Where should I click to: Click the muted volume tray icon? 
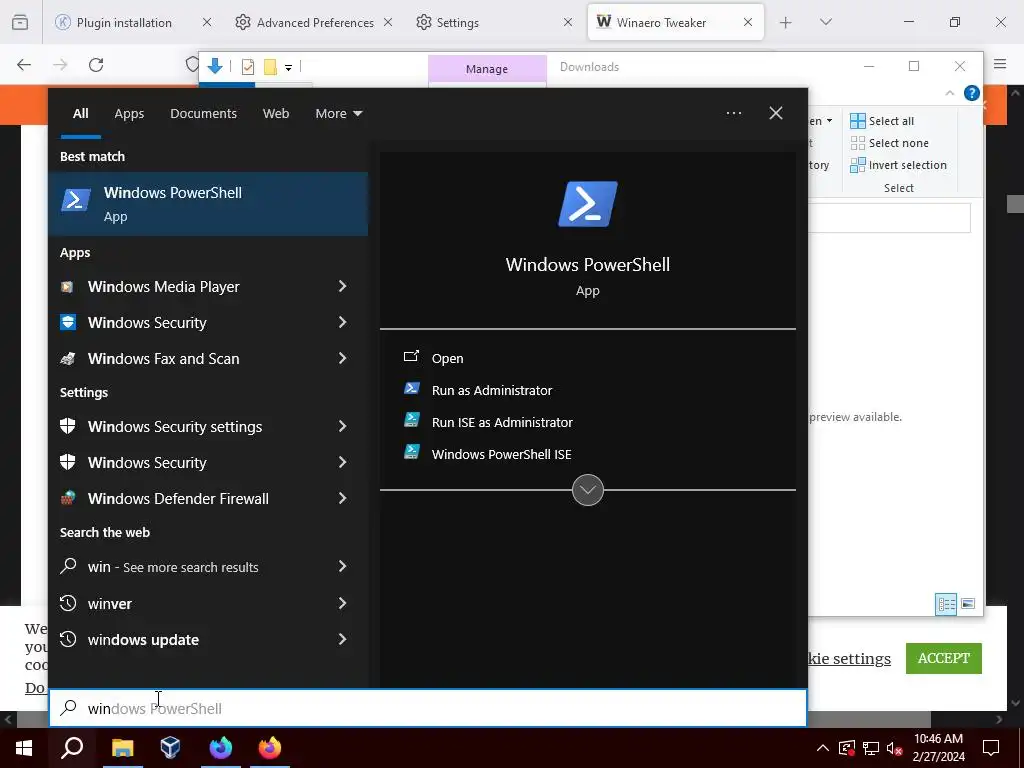pos(894,748)
